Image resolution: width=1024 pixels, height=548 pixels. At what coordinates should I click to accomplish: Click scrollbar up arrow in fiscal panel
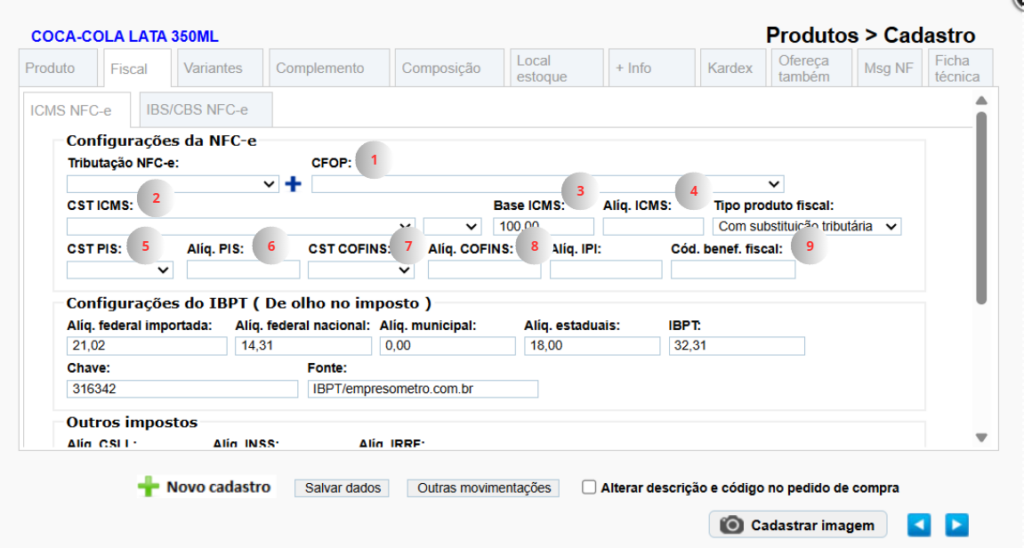coord(982,101)
